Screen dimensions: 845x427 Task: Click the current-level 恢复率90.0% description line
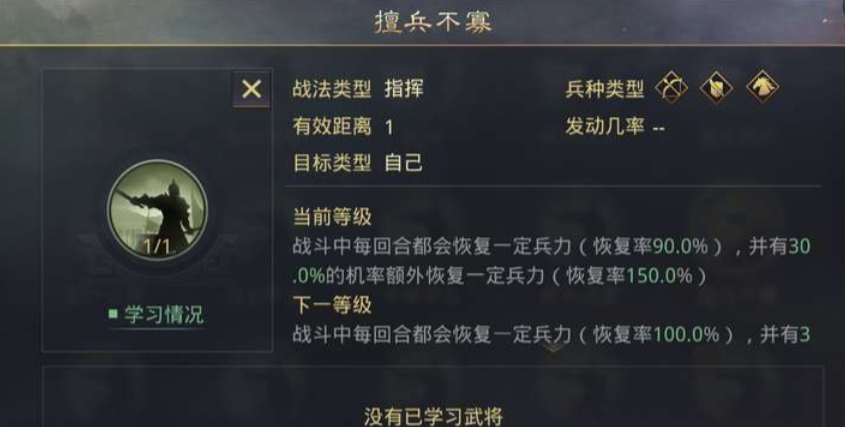click(x=550, y=245)
